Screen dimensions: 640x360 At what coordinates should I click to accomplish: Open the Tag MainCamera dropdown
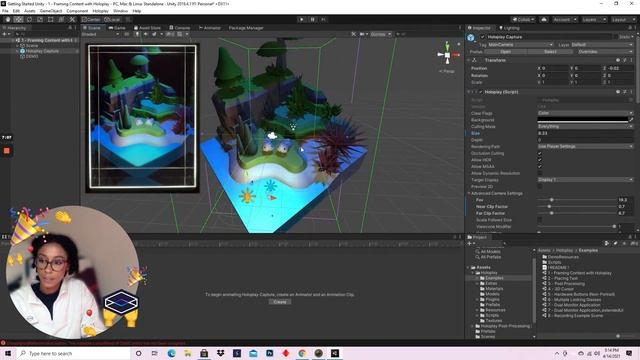pos(520,44)
